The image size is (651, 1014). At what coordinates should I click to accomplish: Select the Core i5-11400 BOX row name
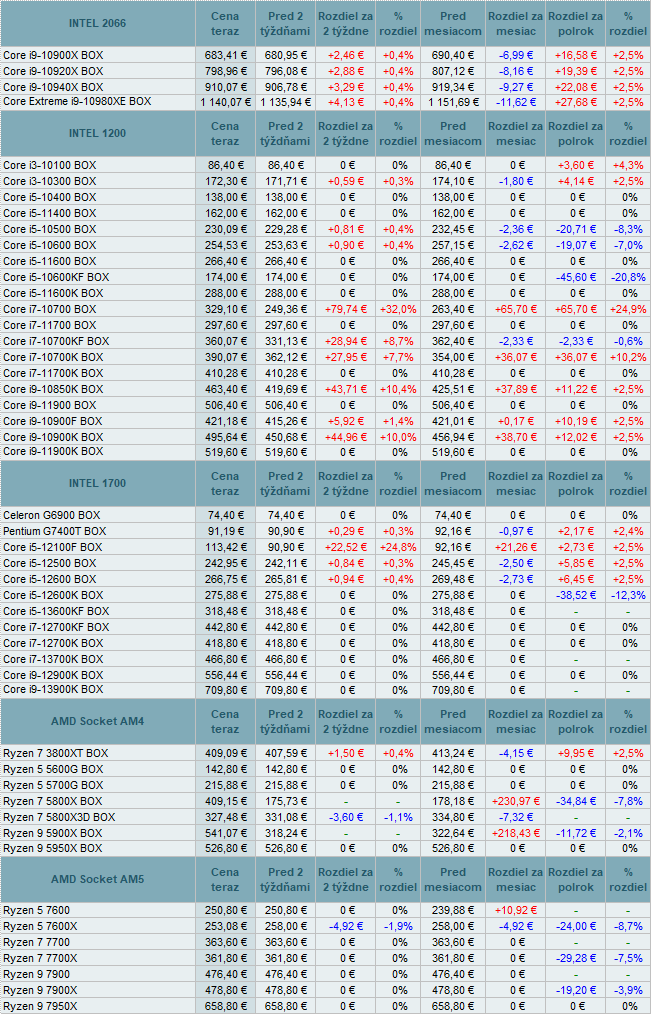click(49, 213)
